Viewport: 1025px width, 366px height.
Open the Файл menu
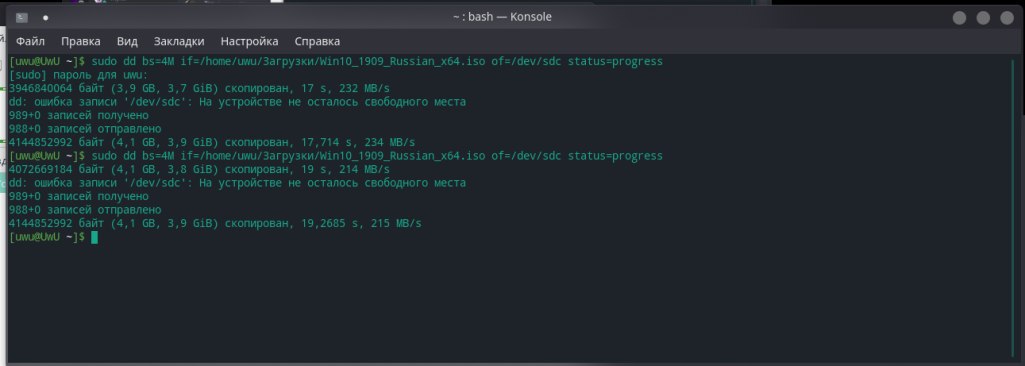coord(30,41)
